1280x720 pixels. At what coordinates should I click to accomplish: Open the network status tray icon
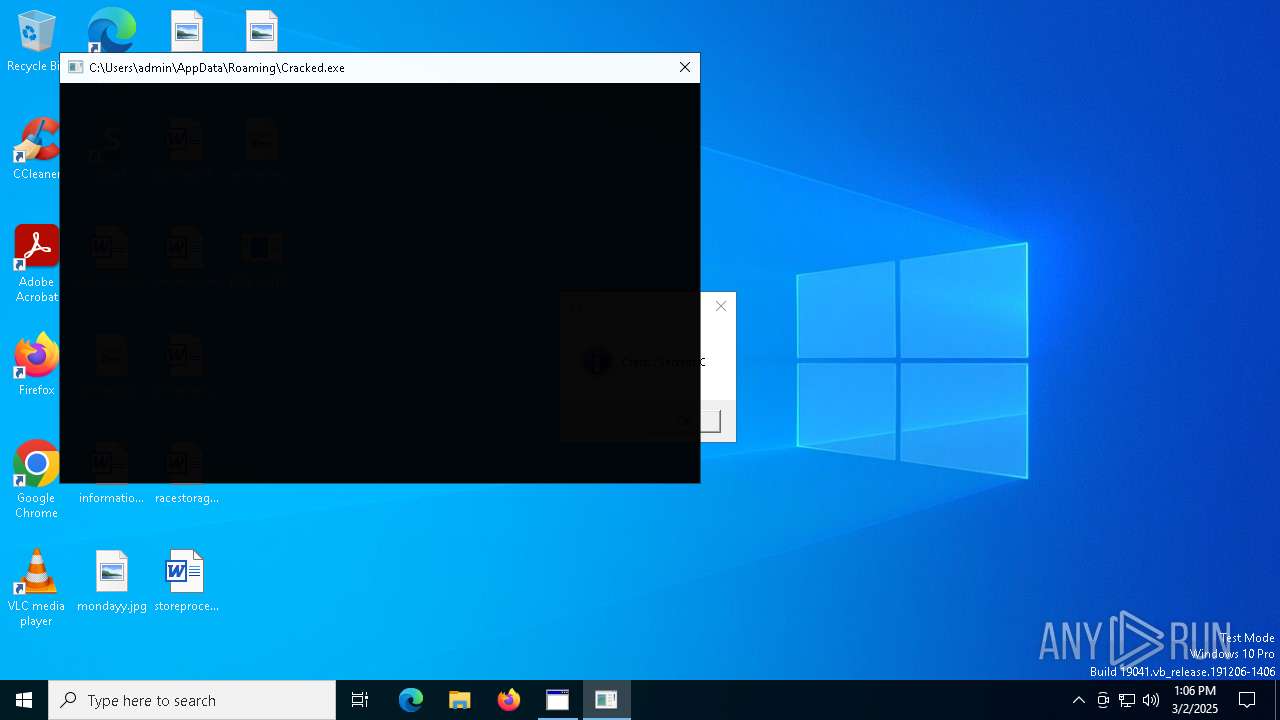point(1127,700)
